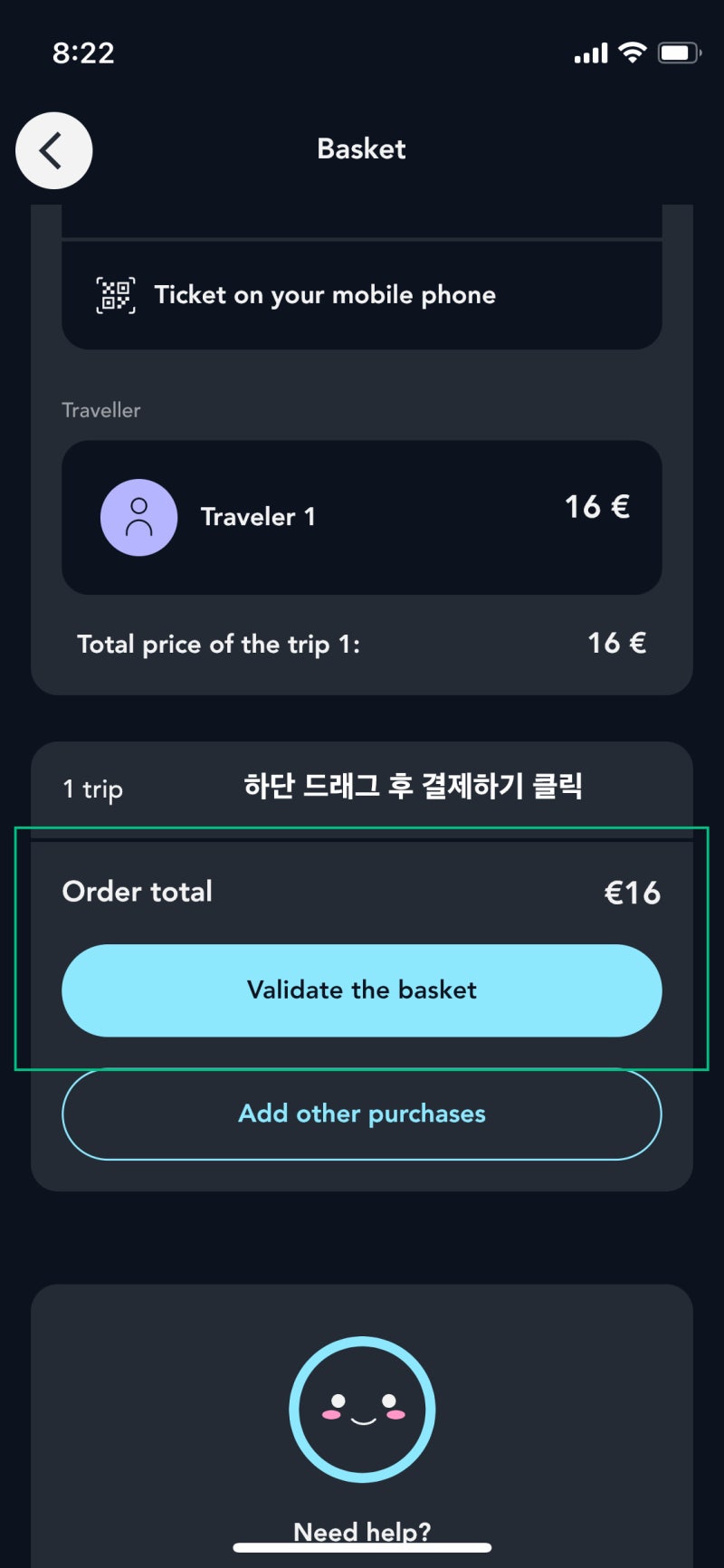
Task: Tap the smiling help face icon
Action: point(362,1410)
